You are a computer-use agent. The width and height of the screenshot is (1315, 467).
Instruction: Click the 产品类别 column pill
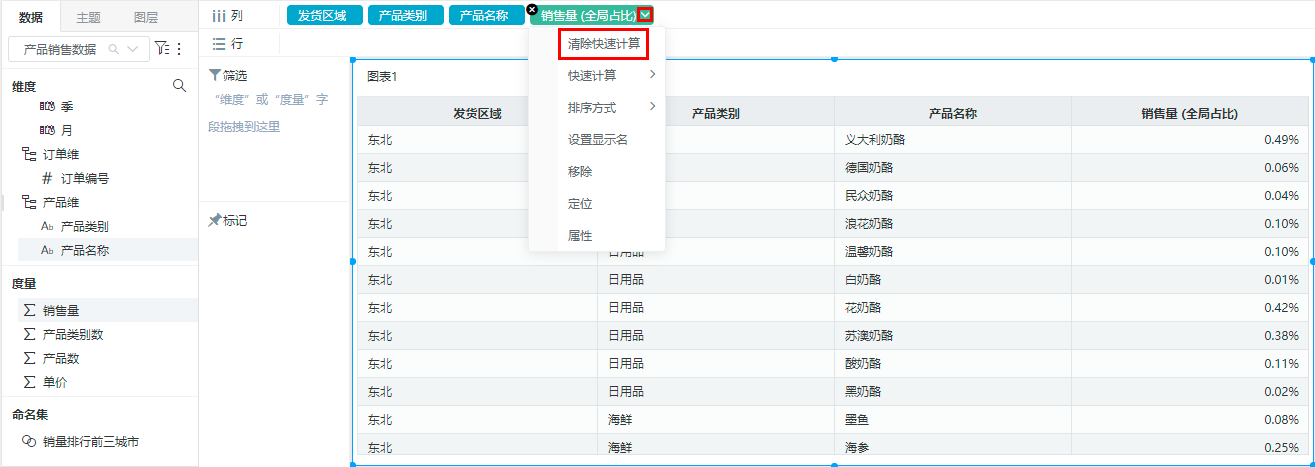point(404,15)
